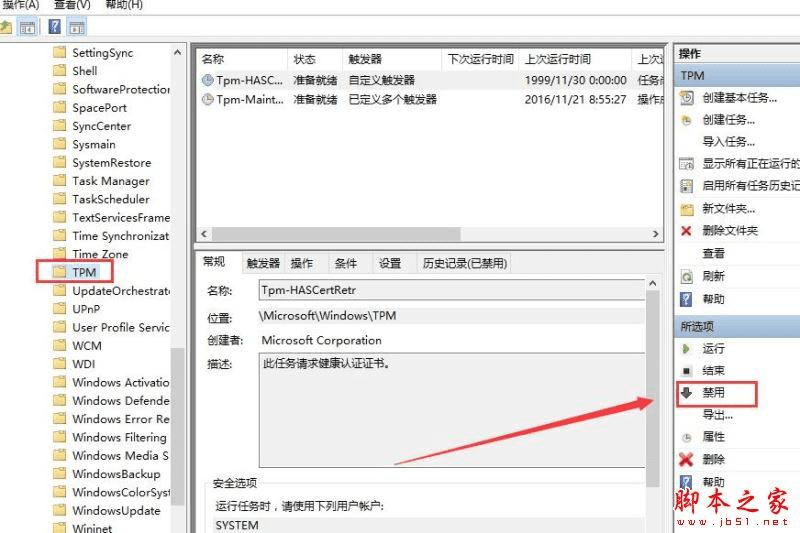Select the SpacePort folder icon
This screenshot has width=800, height=533.
[x=60, y=107]
